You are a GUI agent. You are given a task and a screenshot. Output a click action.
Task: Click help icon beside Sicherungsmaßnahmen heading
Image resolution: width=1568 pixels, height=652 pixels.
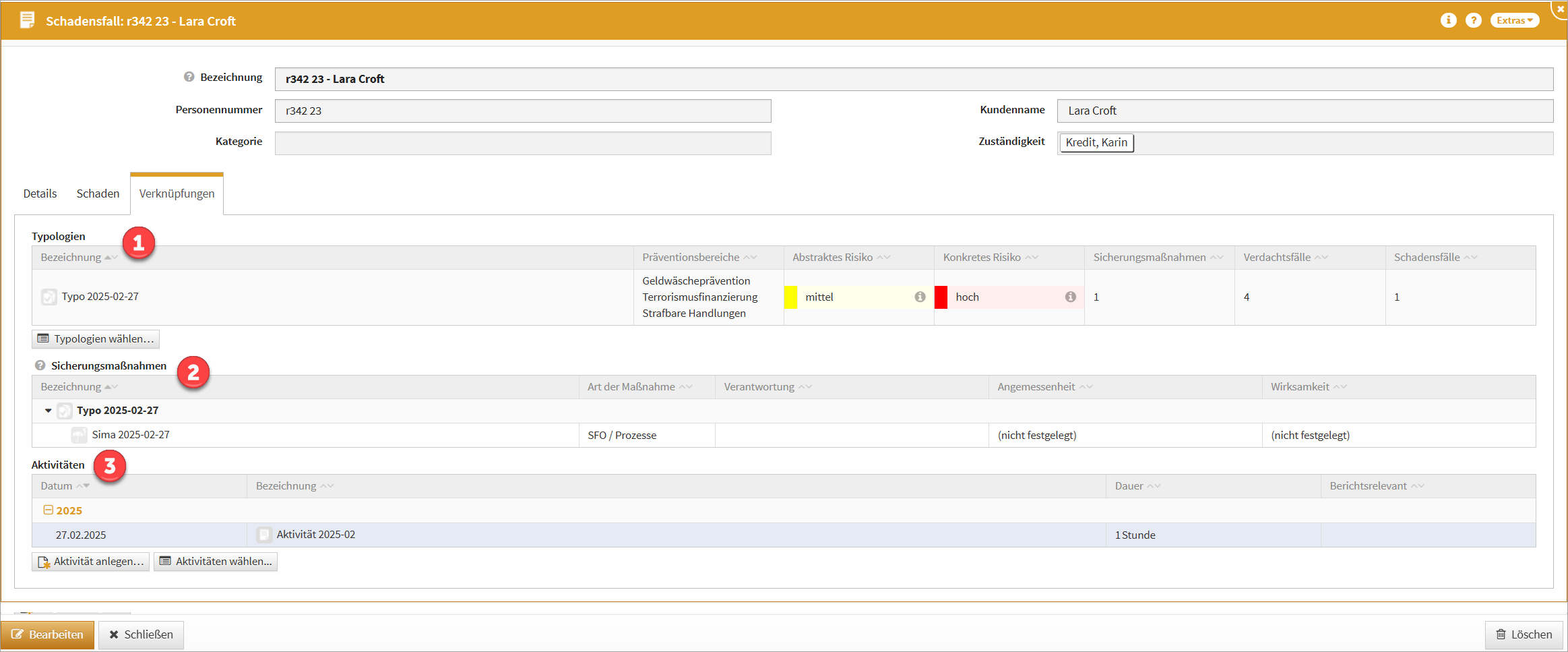click(40, 365)
